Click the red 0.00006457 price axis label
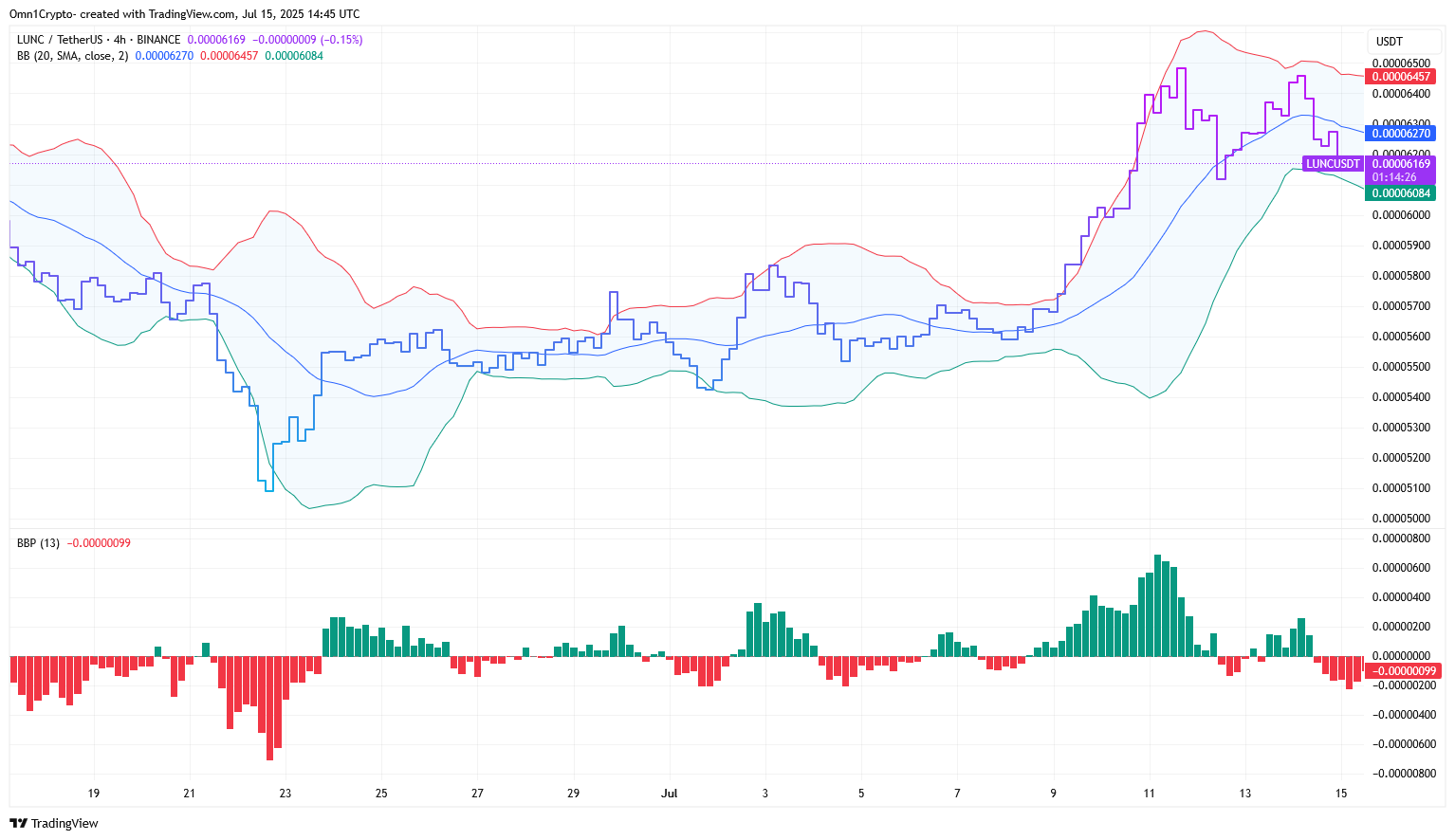This screenshot has height=840, width=1455. pos(1401,77)
